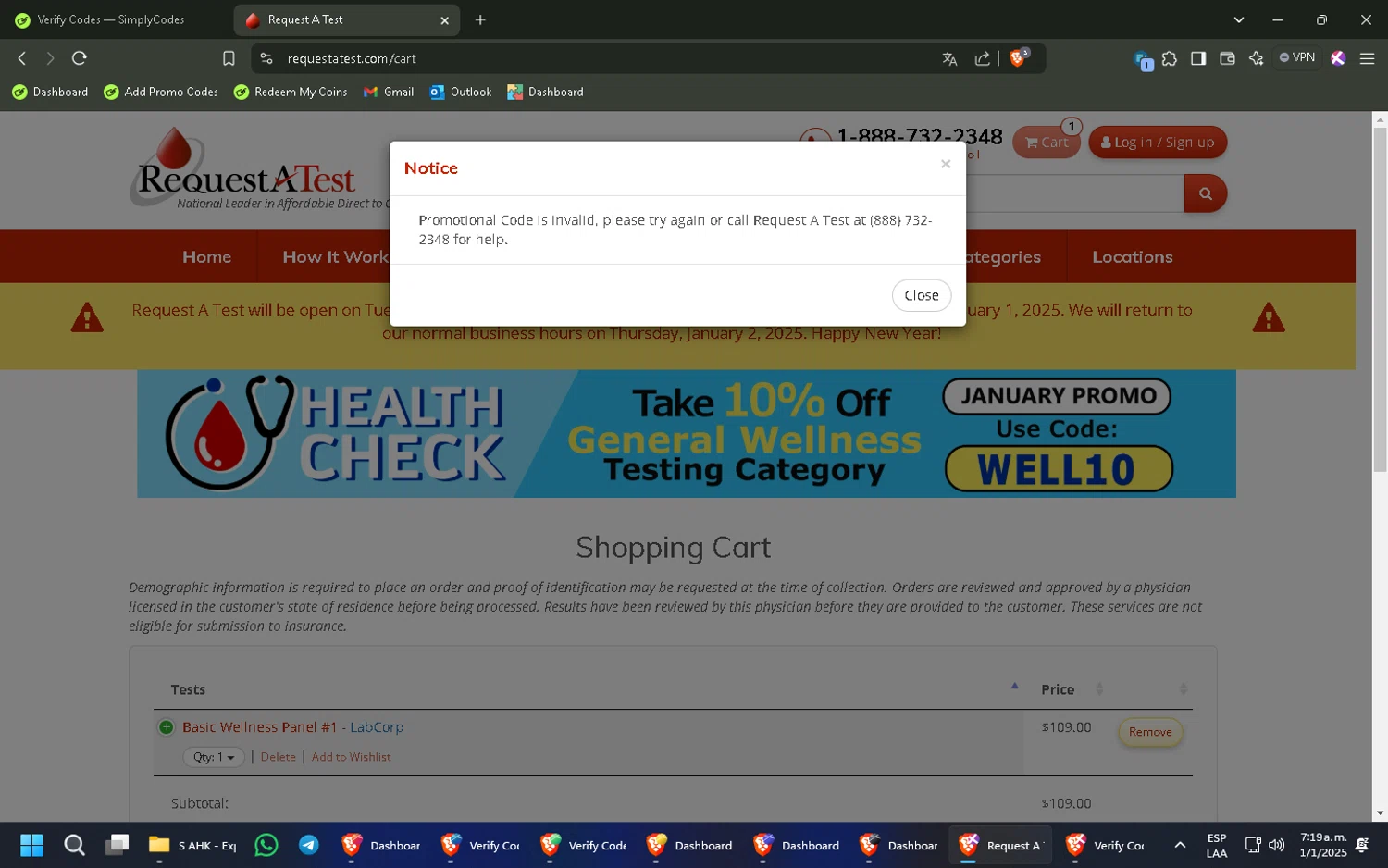This screenshot has height=868, width=1388.
Task: Open Gmail bookmark
Action: coord(389,92)
